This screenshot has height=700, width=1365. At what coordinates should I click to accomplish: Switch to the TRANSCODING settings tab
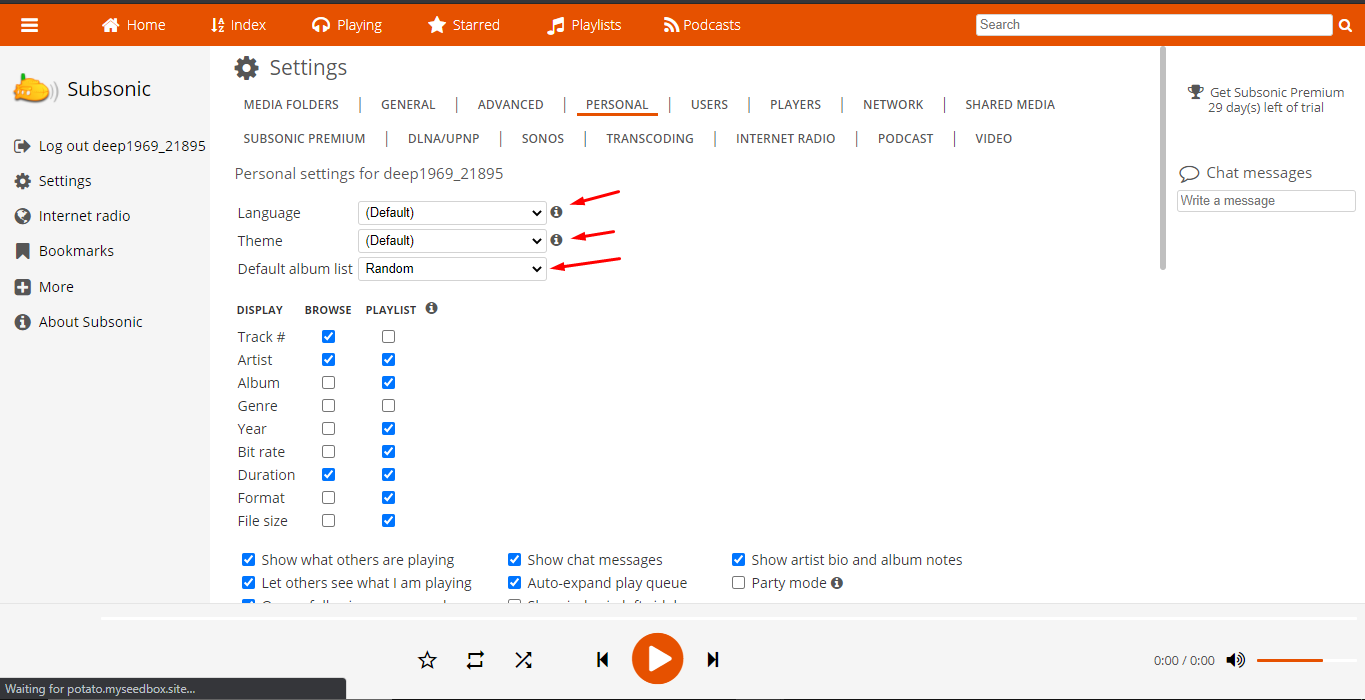coord(649,138)
